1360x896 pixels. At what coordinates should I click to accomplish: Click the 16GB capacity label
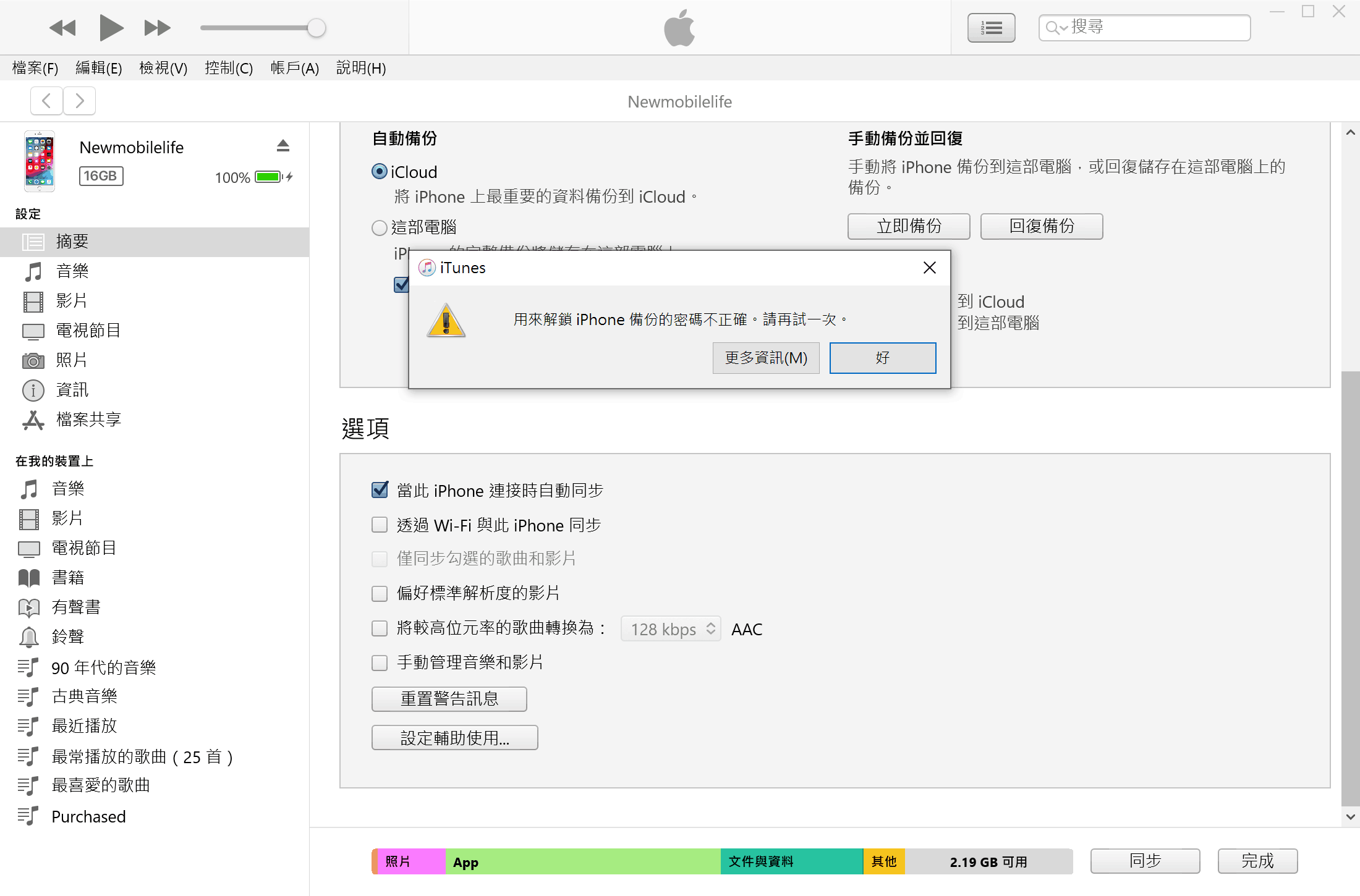pyautogui.click(x=101, y=176)
